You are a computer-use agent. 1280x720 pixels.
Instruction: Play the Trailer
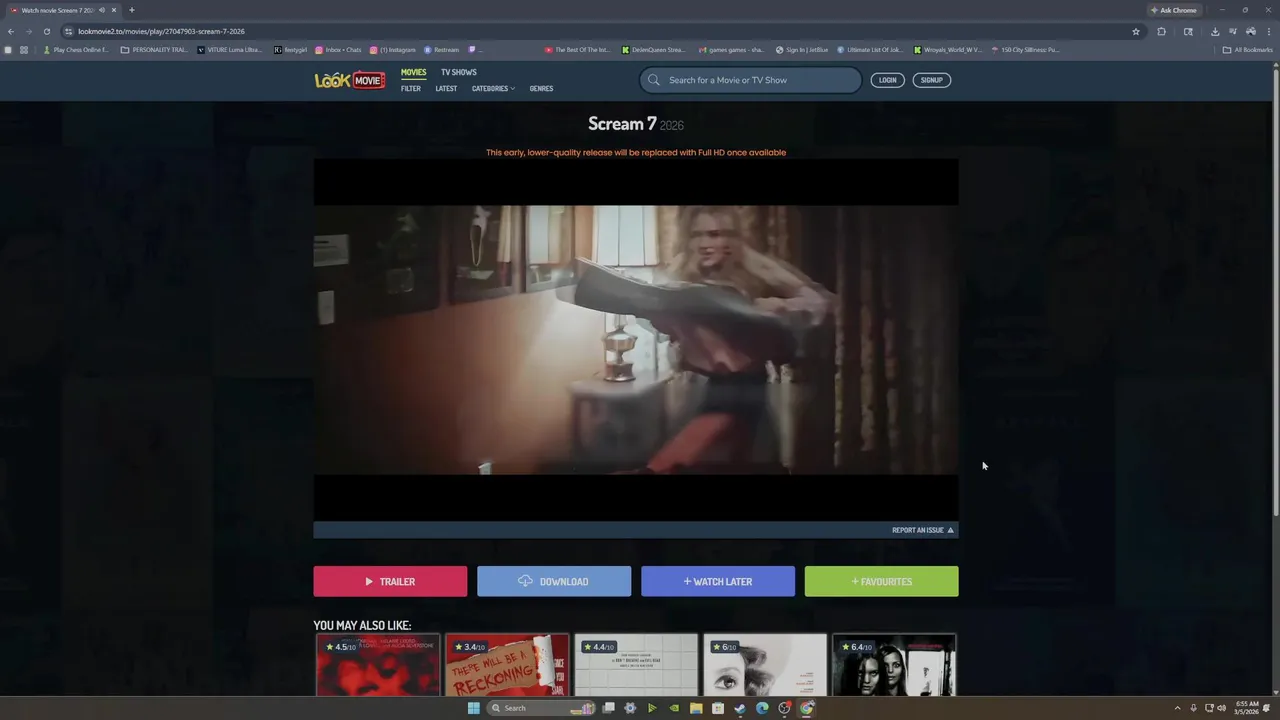pos(390,582)
